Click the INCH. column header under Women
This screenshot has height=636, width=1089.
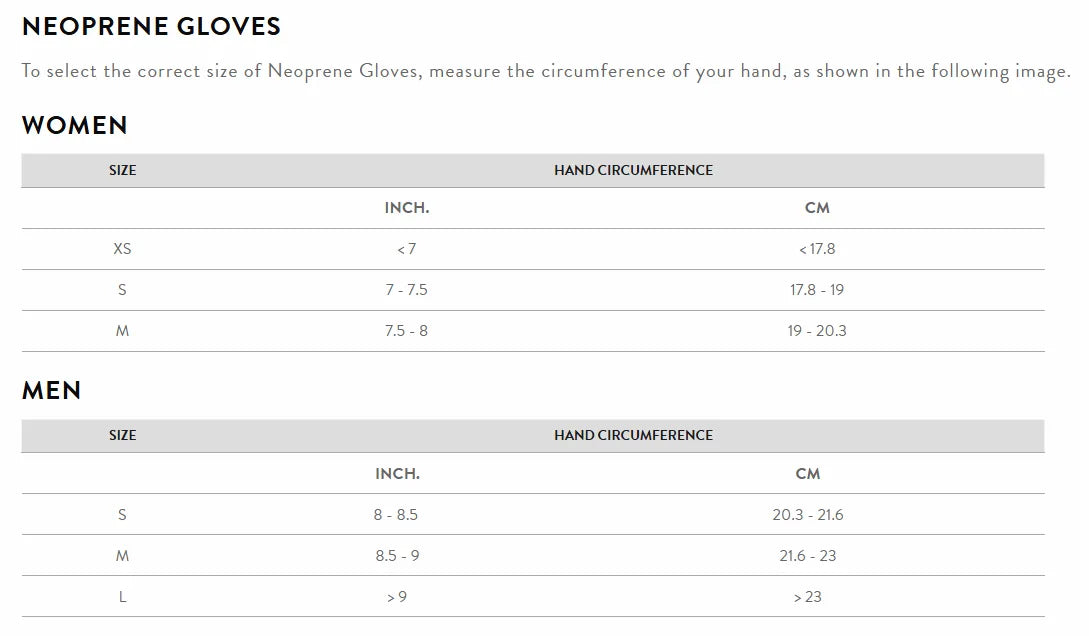pos(407,209)
